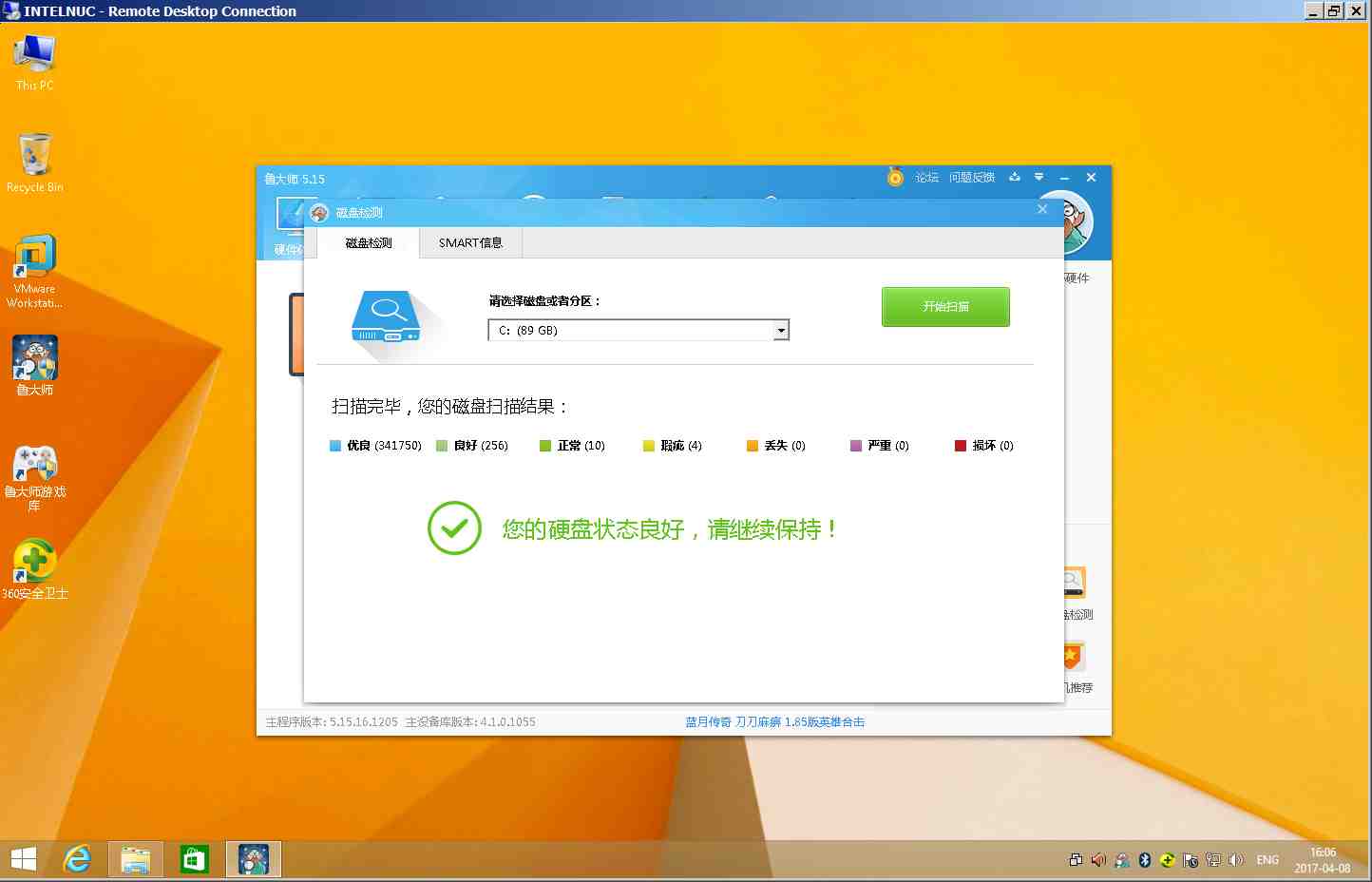Click the green checkmark status icon
Screen dimensions: 1372x882
(x=454, y=528)
